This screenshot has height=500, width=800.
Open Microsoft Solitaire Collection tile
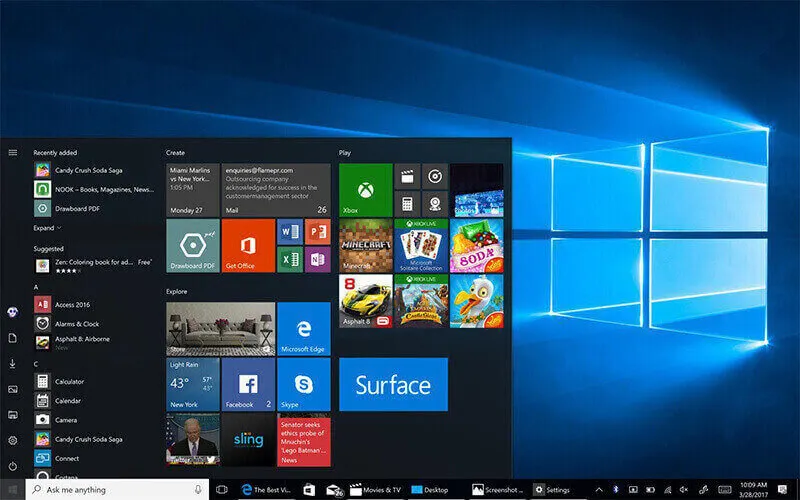tap(421, 245)
